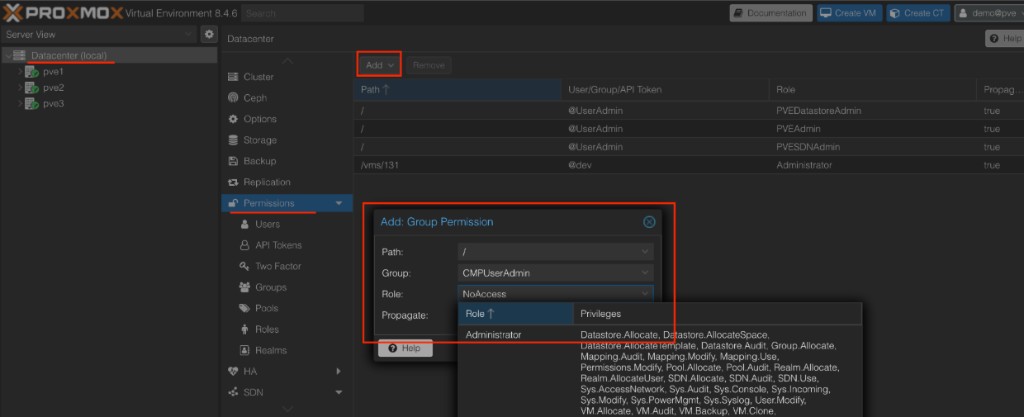
Task: Select Datacenter (local) tree item
Action: [109, 56]
